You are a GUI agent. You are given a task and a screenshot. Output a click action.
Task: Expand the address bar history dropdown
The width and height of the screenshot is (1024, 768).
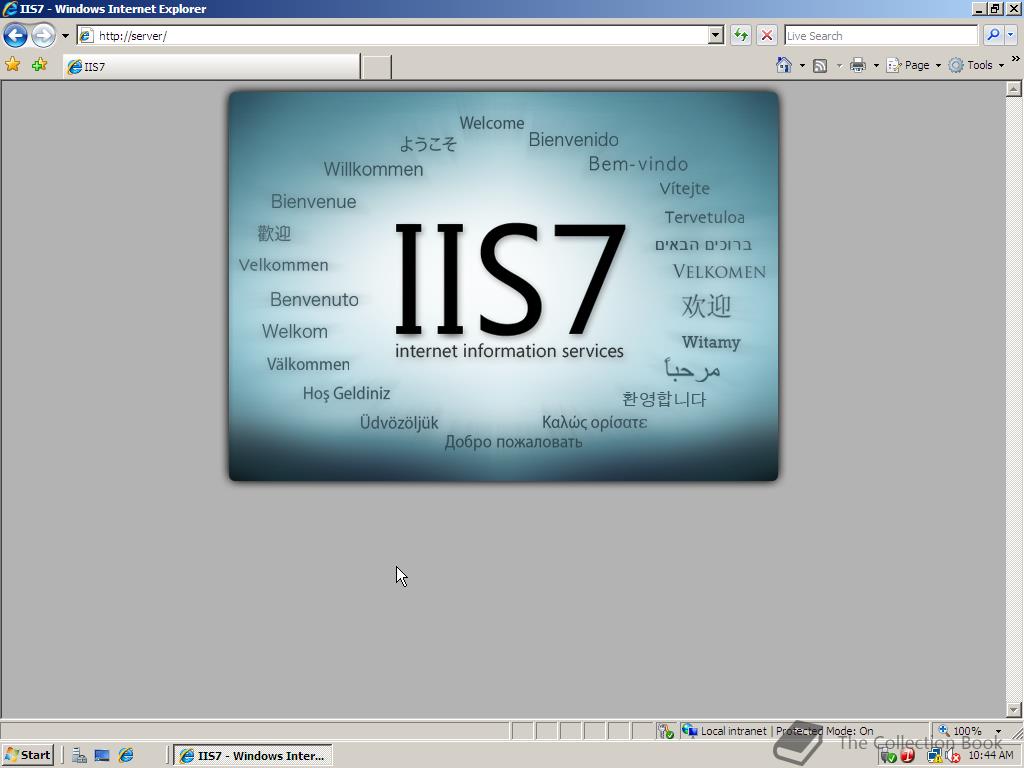pyautogui.click(x=716, y=35)
